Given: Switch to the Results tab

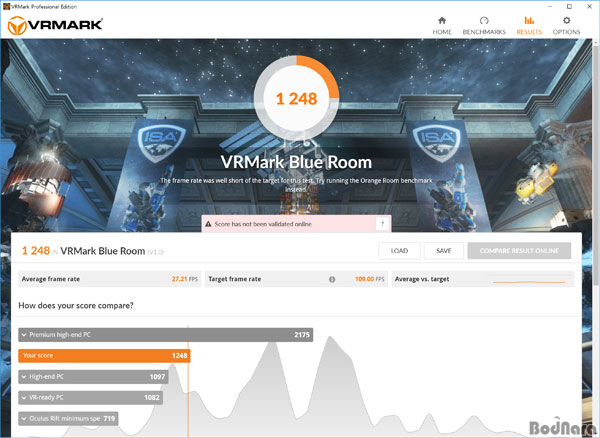Looking at the screenshot, I should pos(529,26).
